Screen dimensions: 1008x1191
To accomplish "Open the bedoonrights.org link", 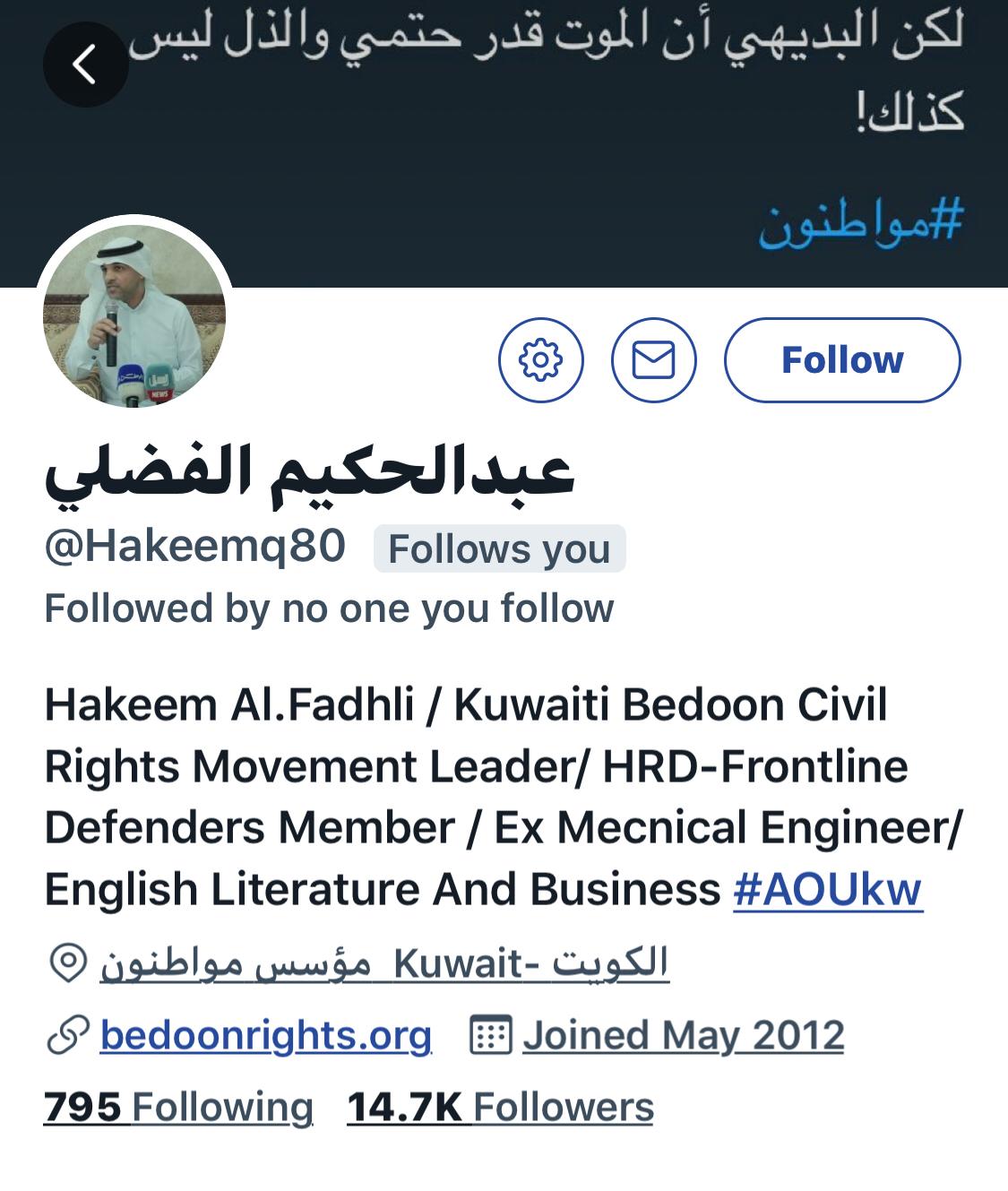I will 266,1036.
